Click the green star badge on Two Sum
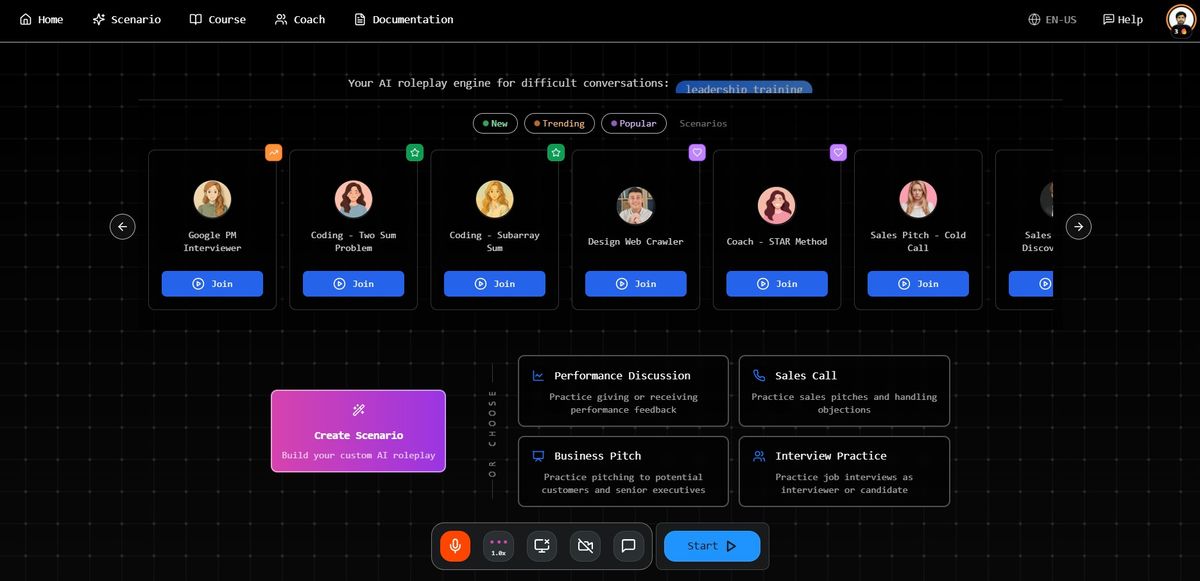This screenshot has height=581, width=1200. (x=415, y=153)
